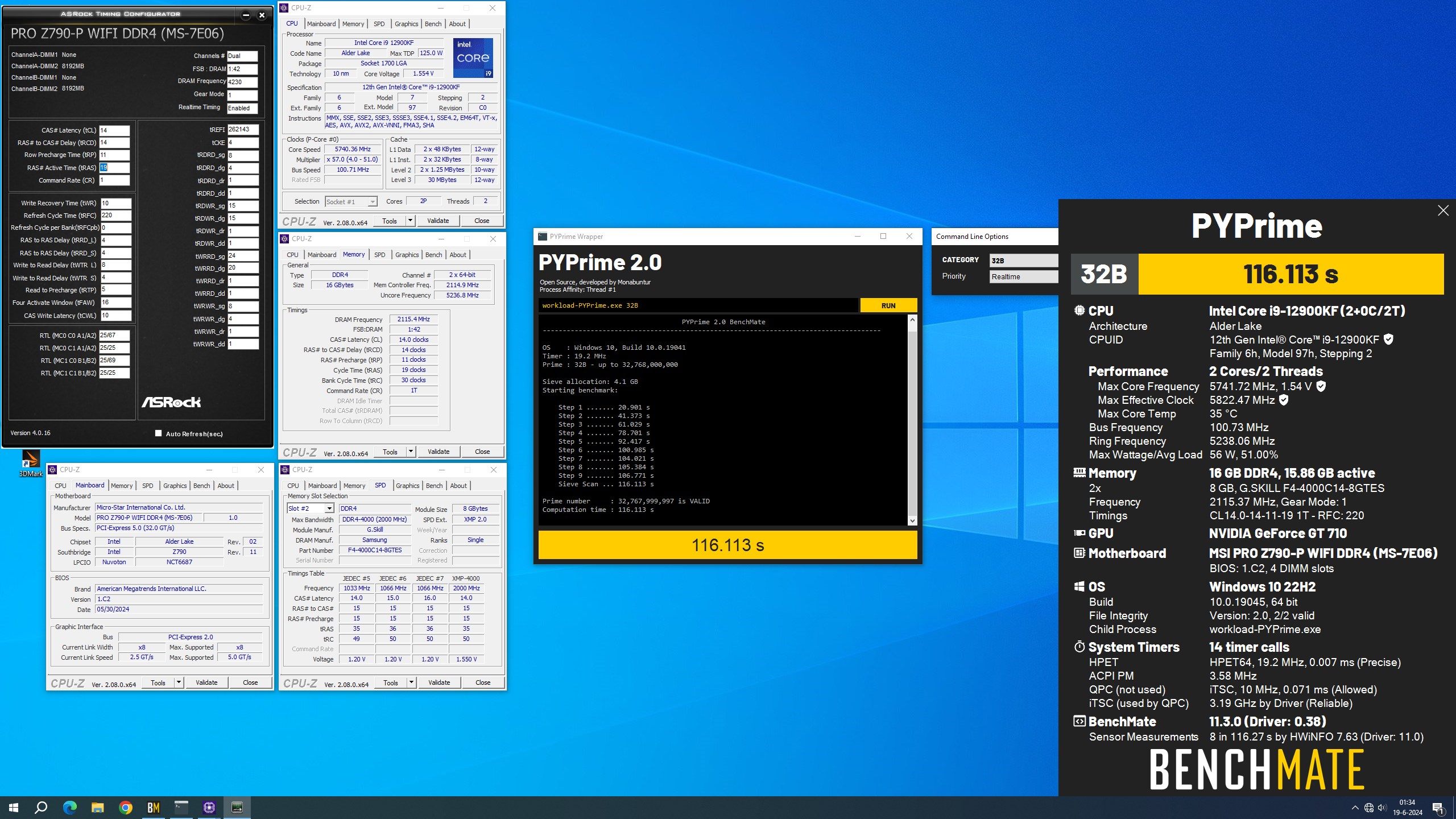Click Validate in CPU-Z SPD window
Viewport: 1456px width, 819px height.
click(x=439, y=682)
